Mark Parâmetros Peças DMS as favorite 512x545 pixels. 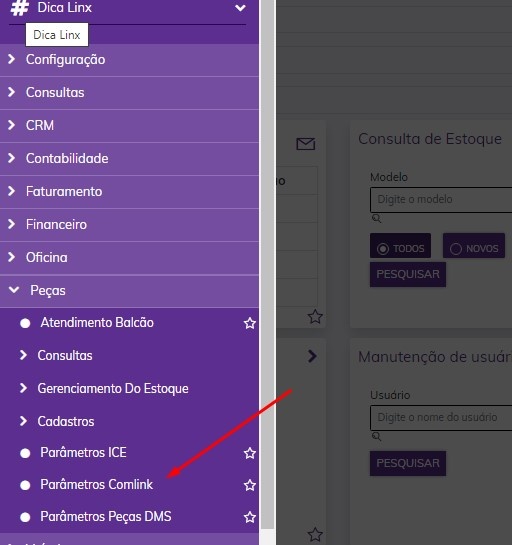pos(250,517)
